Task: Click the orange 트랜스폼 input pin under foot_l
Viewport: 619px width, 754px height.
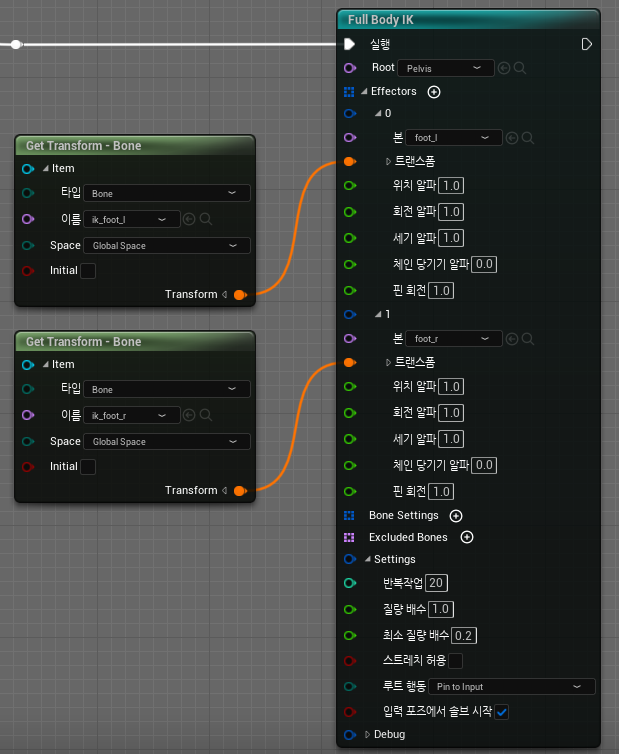Action: pos(350,162)
